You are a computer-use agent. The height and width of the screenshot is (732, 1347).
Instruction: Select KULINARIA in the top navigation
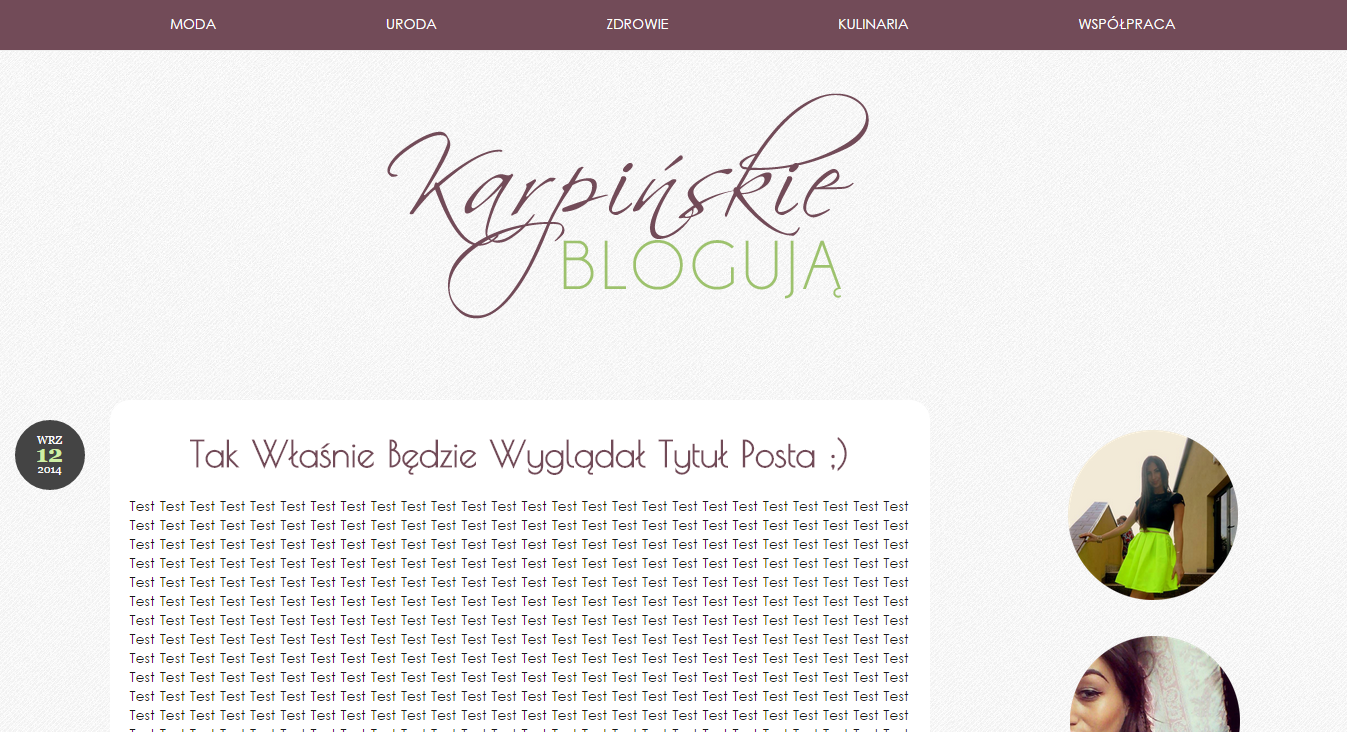(873, 24)
